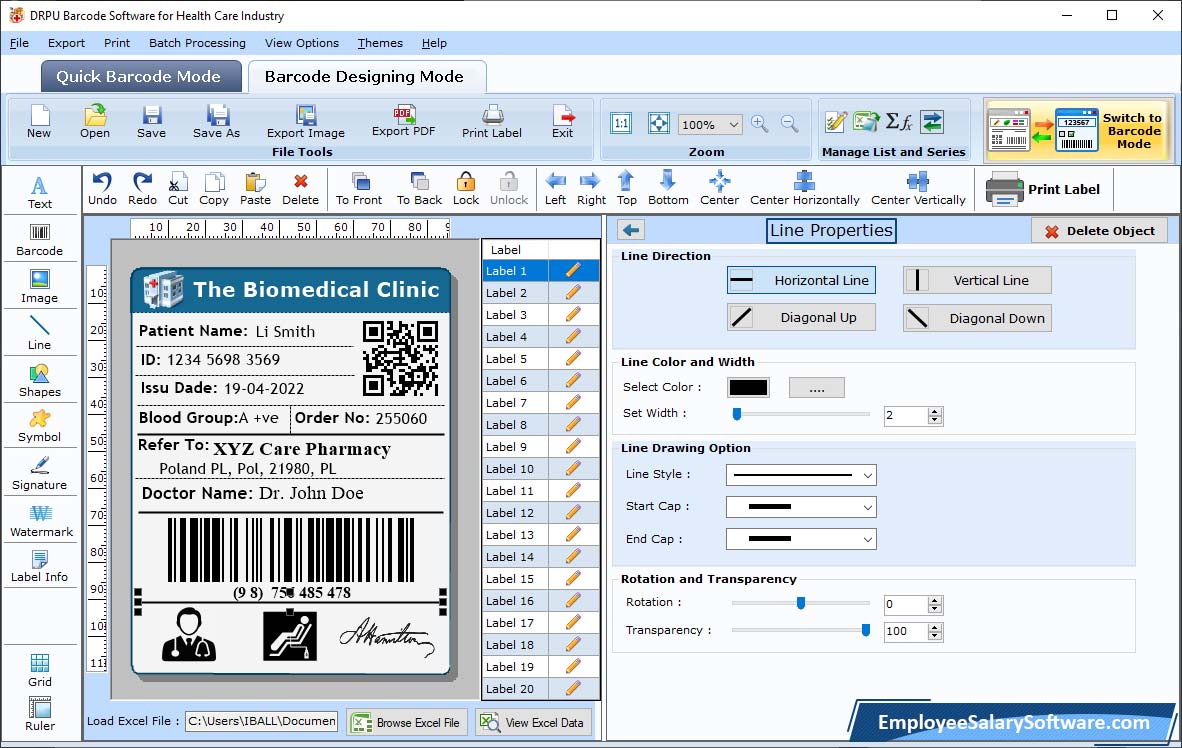1182x748 pixels.
Task: Click Browse Excel File button
Action: (x=407, y=722)
